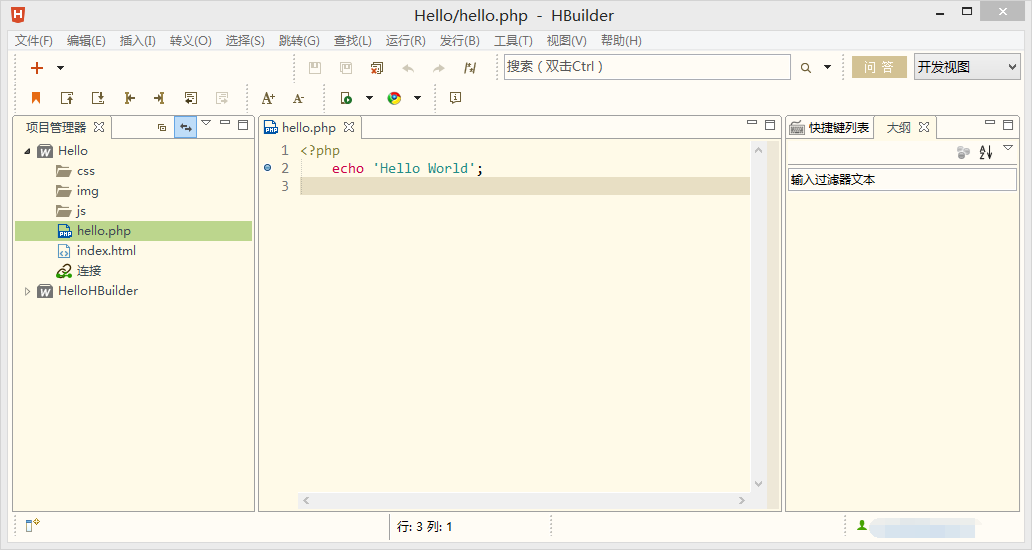This screenshot has width=1032, height=550.
Task: Click the Chrome browser icon
Action: pyautogui.click(x=394, y=98)
